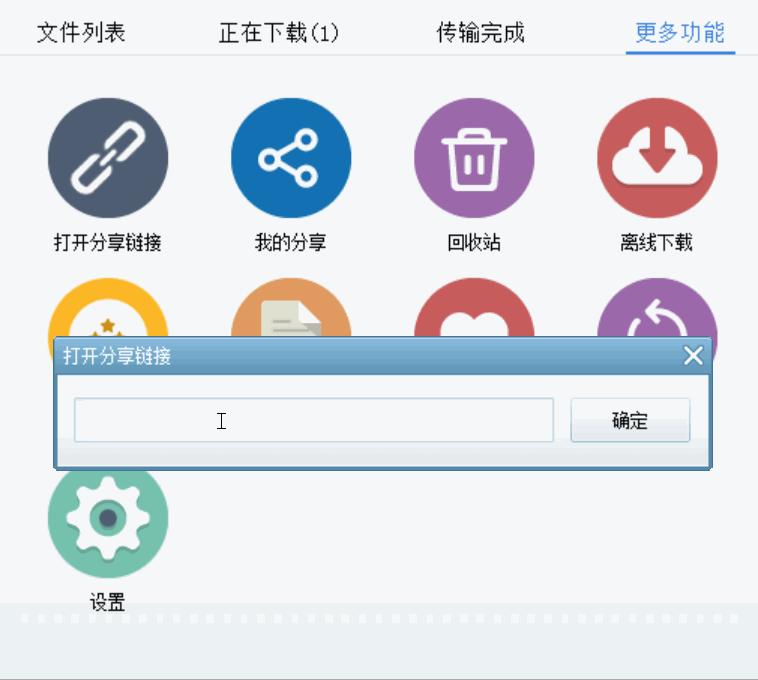
Task: Open the 打开分享链接 chain link icon
Action: 108,158
